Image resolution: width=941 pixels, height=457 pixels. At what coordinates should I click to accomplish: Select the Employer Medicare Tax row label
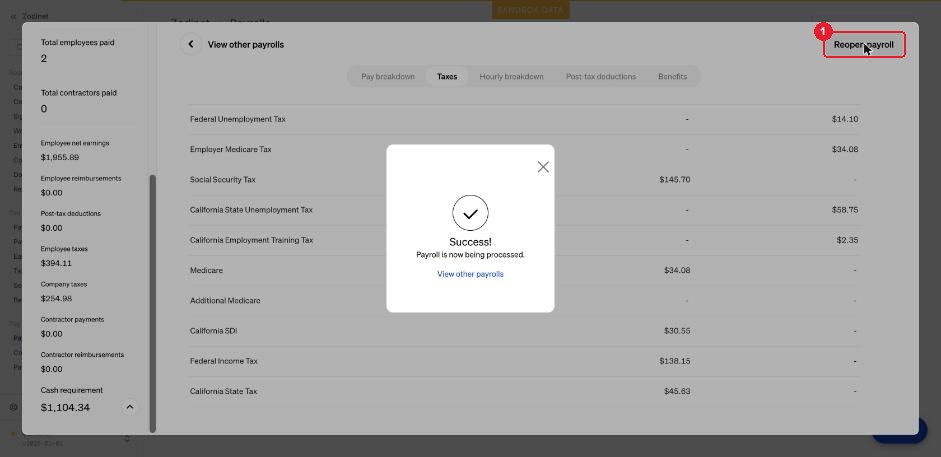230,149
